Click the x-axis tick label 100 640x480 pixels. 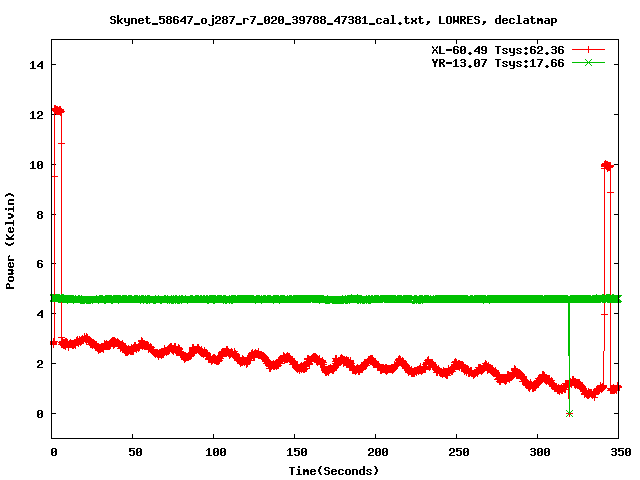click(x=216, y=452)
